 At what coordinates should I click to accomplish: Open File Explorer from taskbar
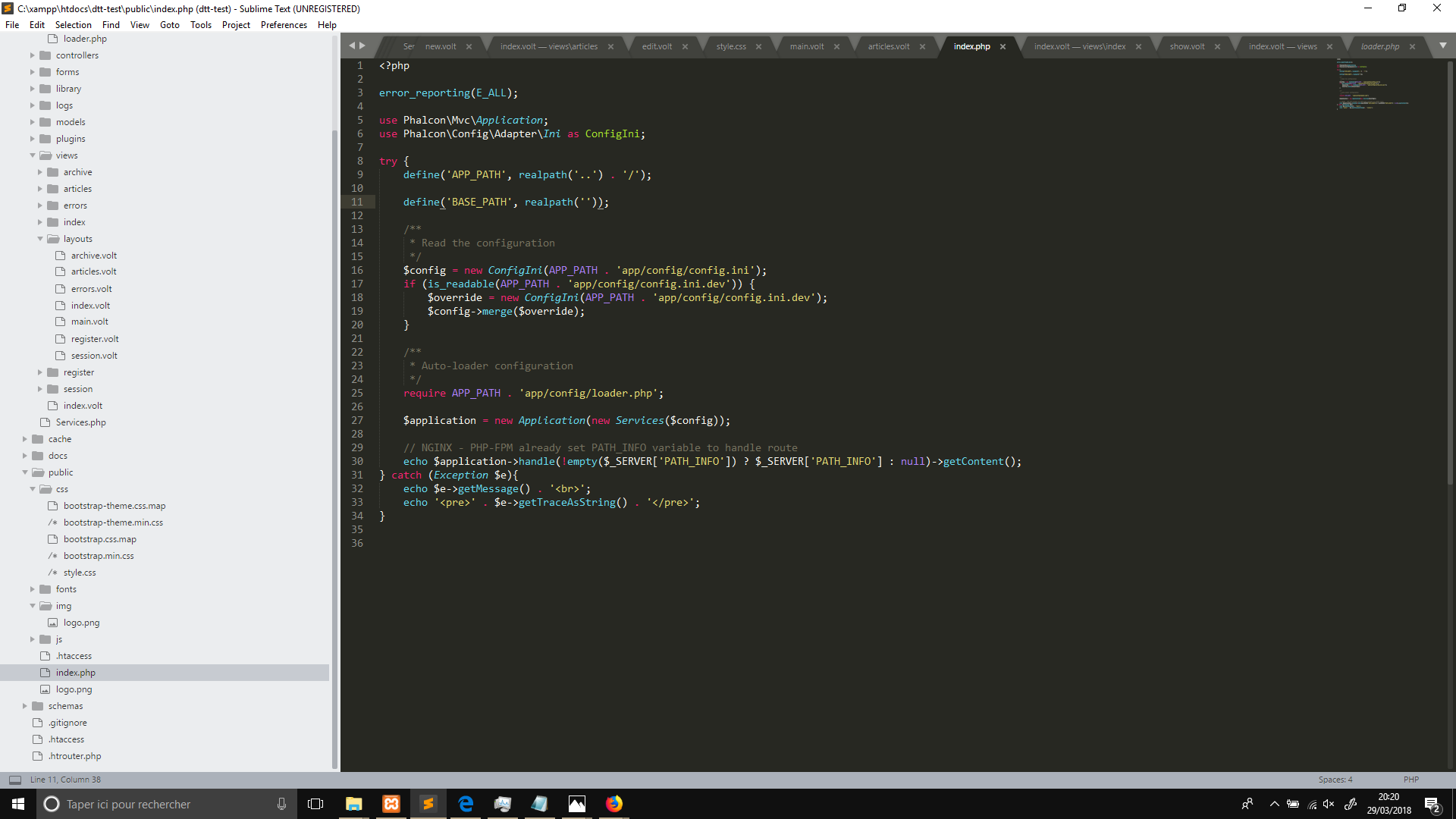coord(353,804)
